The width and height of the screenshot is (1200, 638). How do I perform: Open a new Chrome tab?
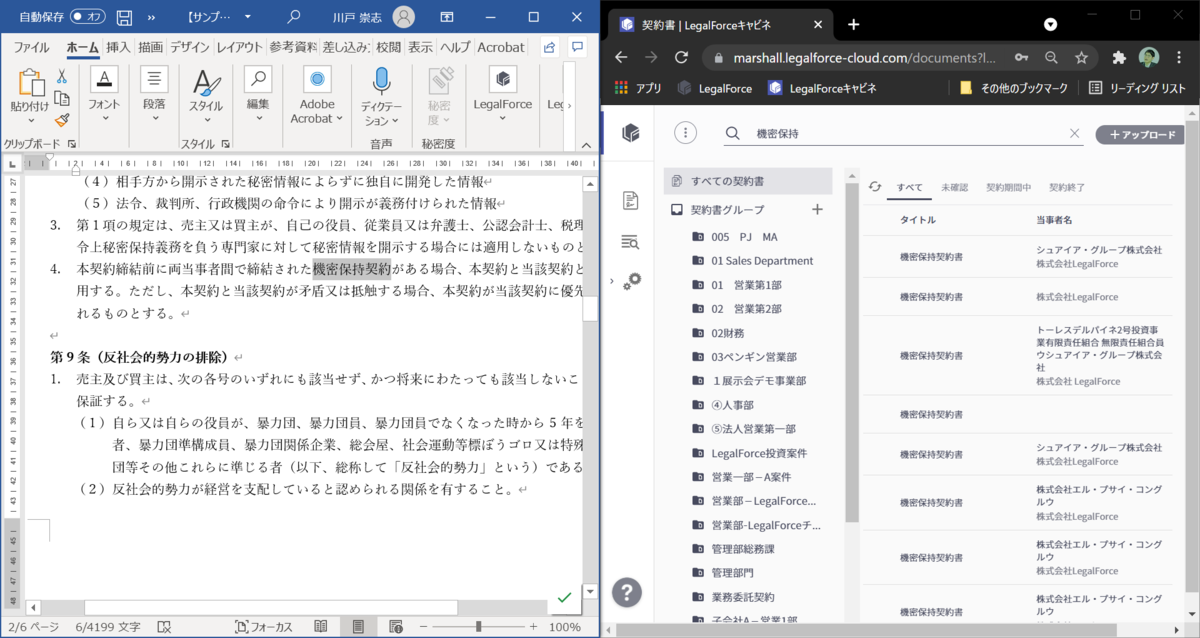pyautogui.click(x=854, y=24)
